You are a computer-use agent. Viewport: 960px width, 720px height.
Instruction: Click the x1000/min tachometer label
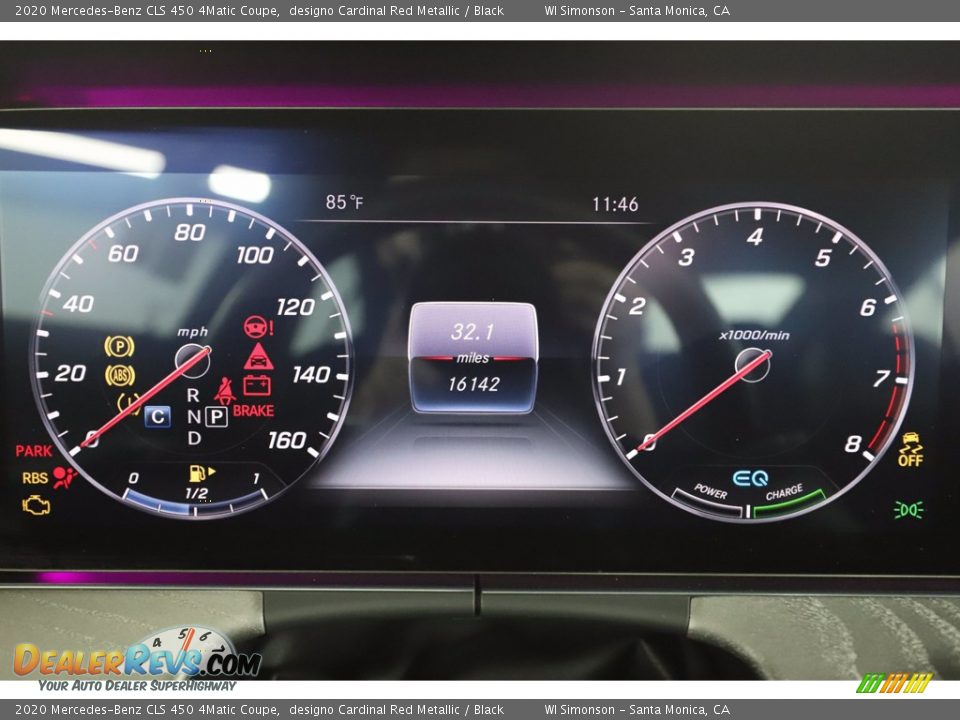click(754, 336)
